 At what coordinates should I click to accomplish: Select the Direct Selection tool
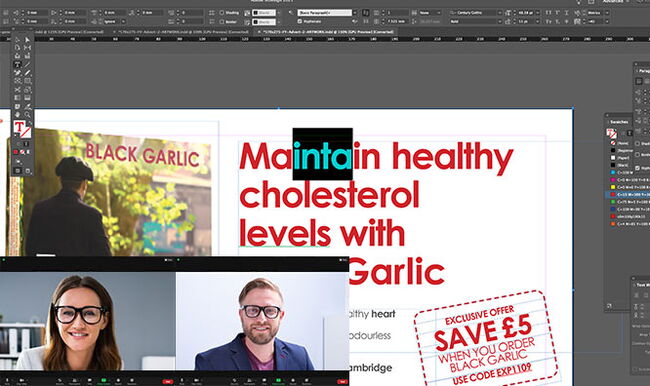[27, 40]
